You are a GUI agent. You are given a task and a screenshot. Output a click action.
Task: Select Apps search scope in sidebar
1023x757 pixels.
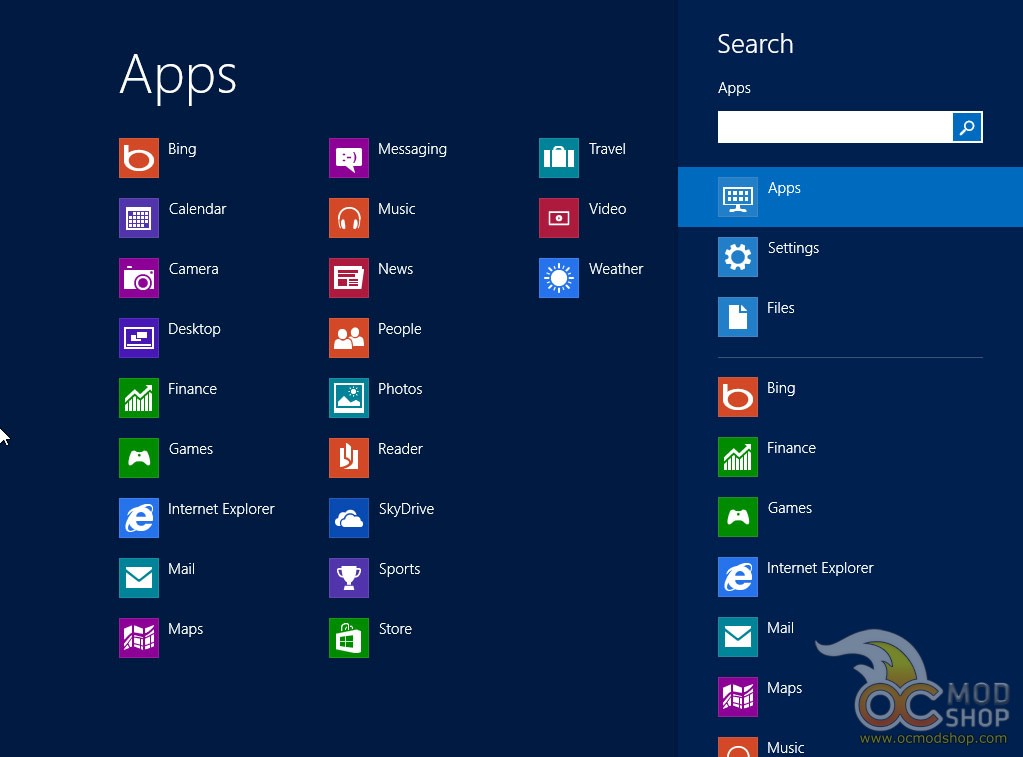pos(850,196)
